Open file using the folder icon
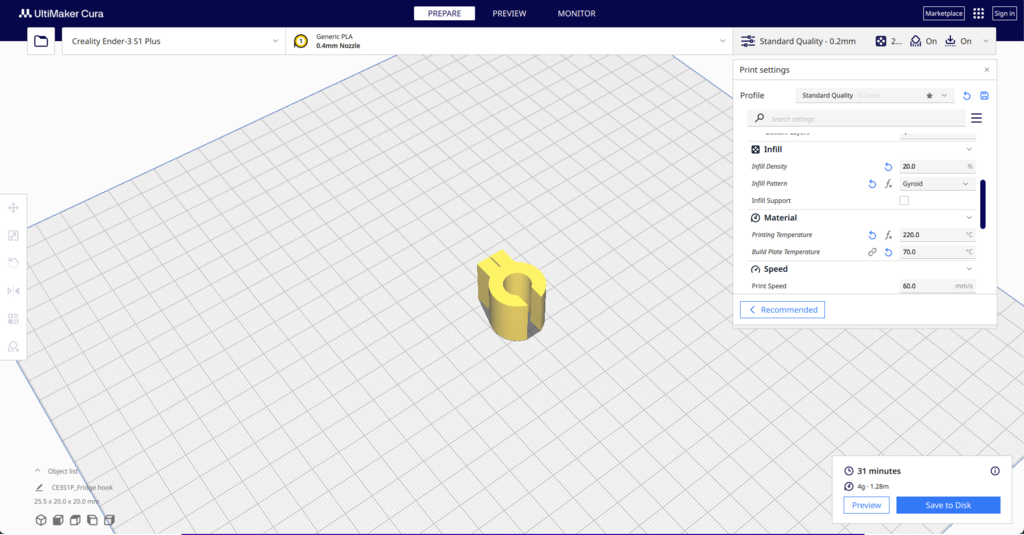This screenshot has height=535, width=1024. tap(41, 41)
